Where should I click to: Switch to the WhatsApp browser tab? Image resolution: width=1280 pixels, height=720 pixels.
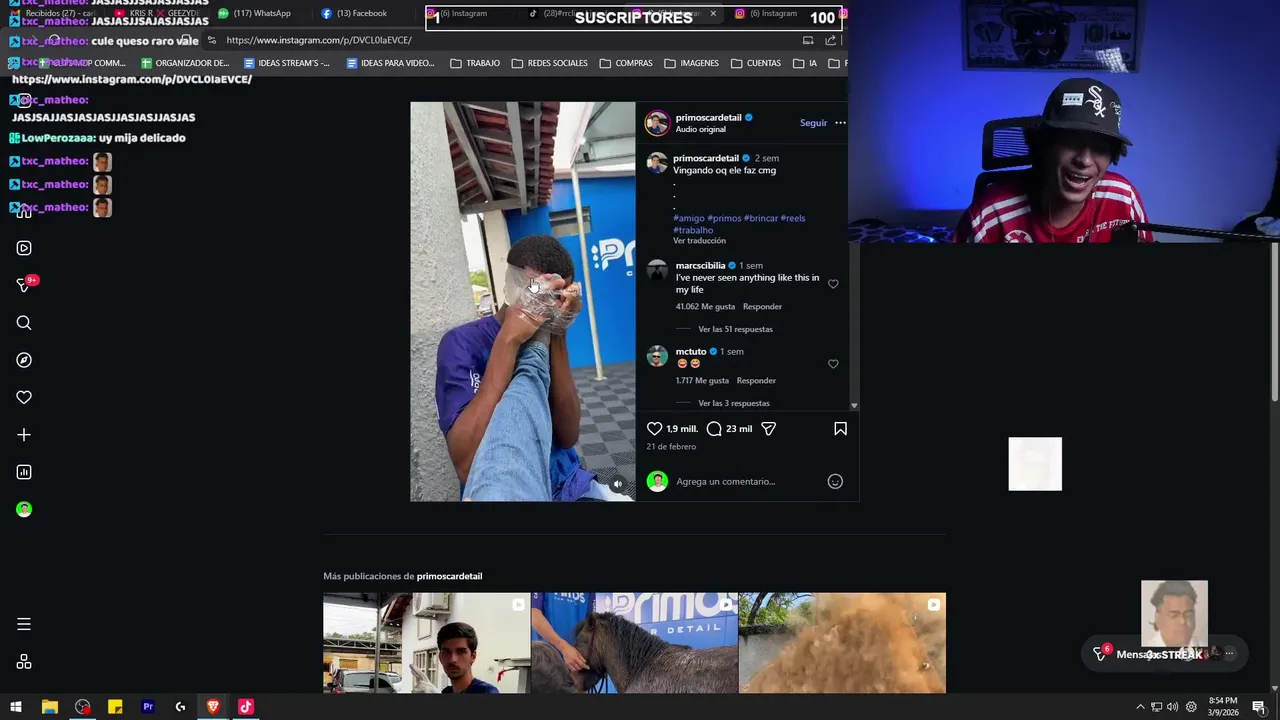256,13
